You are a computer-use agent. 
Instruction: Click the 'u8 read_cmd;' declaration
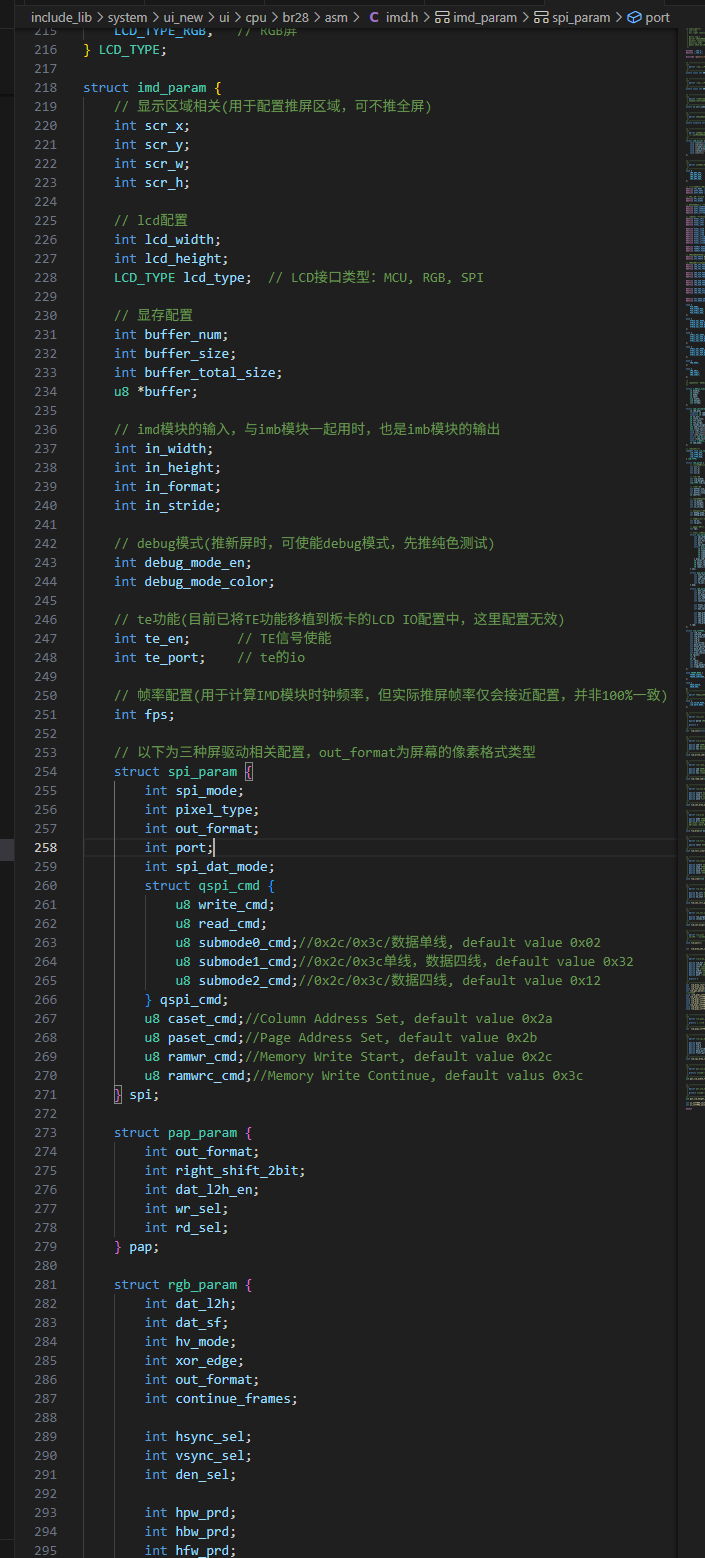(221, 923)
